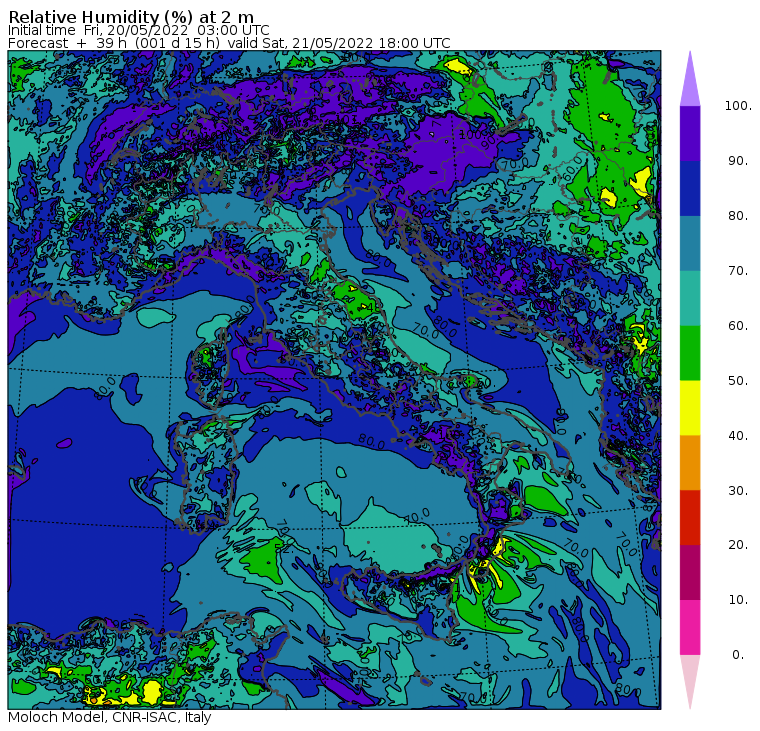Click the '60.' colorbar label
This screenshot has height=731, width=760.
pyautogui.click(x=738, y=326)
